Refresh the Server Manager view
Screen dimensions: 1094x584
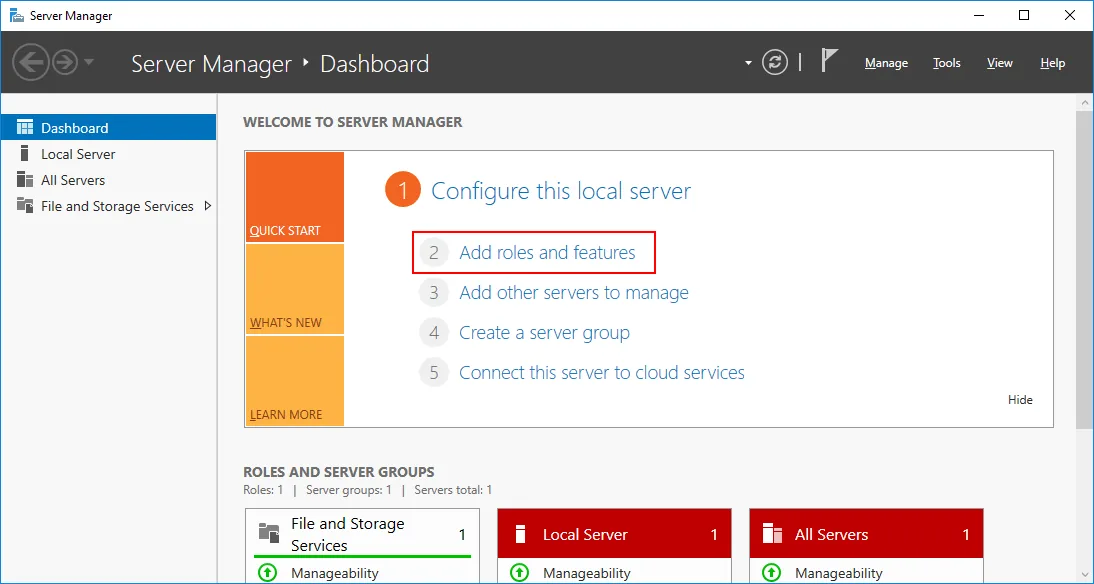775,61
